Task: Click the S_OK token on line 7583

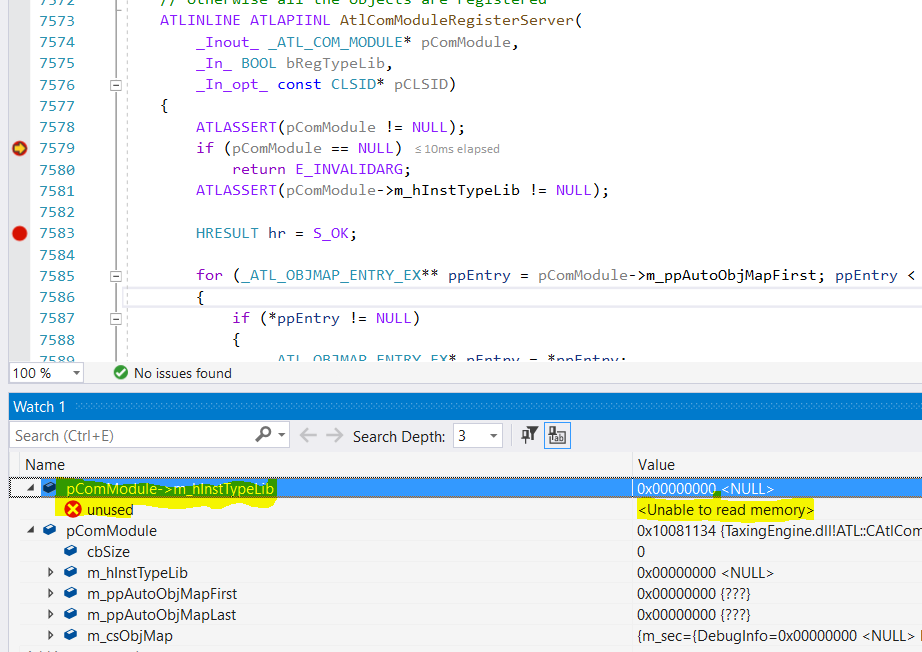Action: (330, 233)
